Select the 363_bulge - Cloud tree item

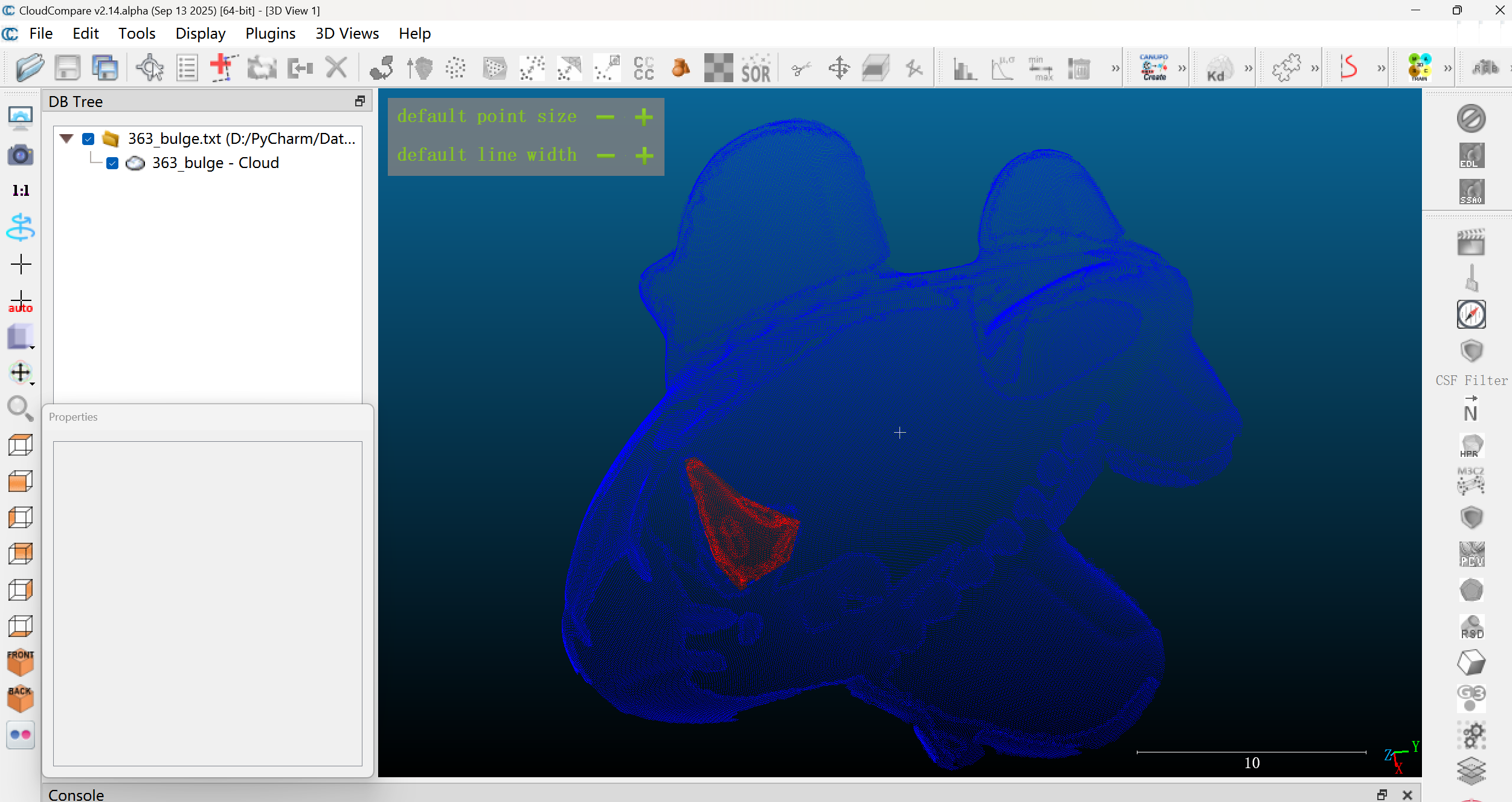[216, 163]
